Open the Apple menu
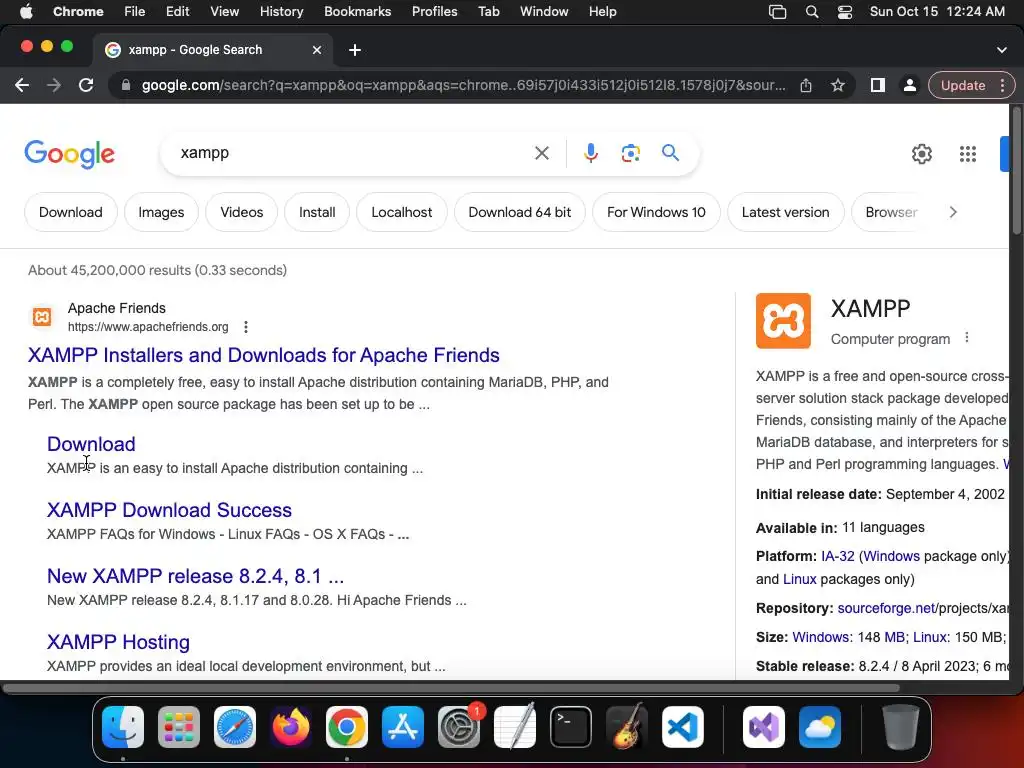1024x768 pixels. [26, 12]
